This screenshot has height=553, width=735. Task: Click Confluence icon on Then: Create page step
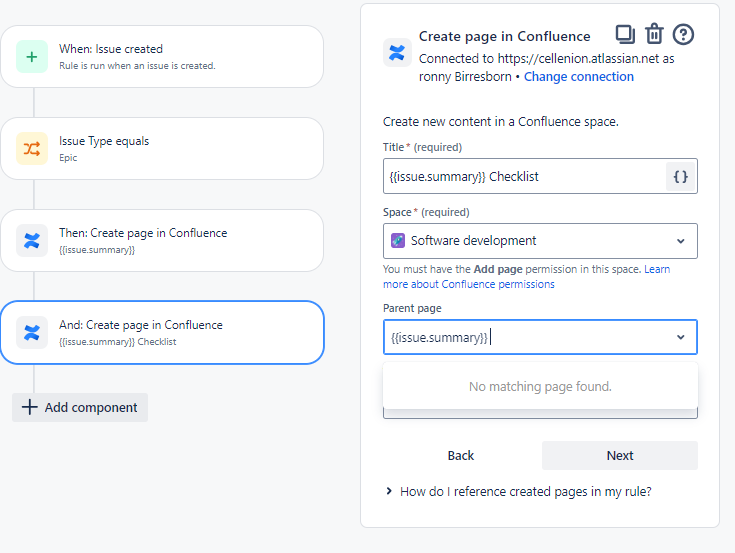pos(32,240)
